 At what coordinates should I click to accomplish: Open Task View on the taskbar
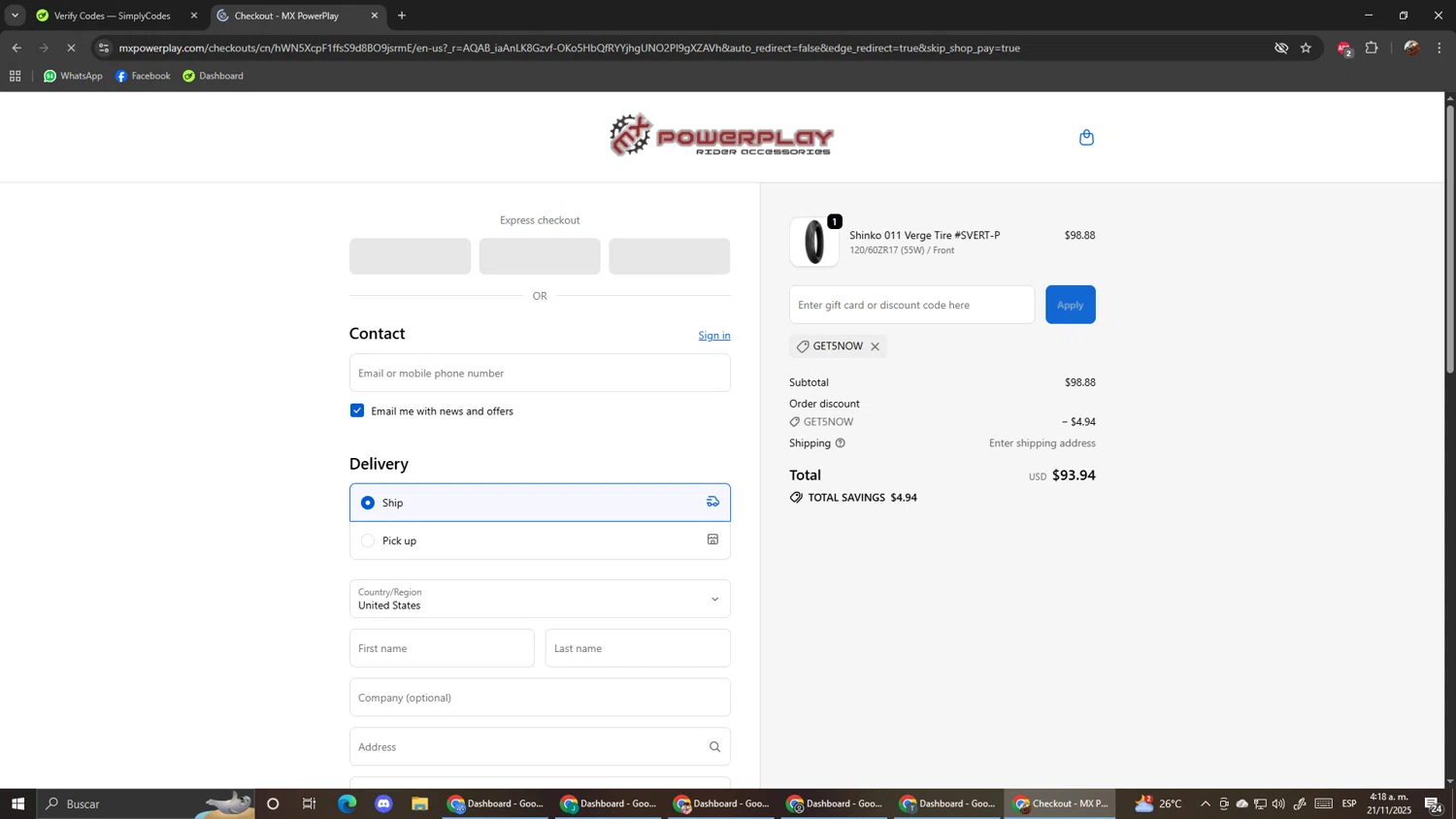(x=310, y=803)
